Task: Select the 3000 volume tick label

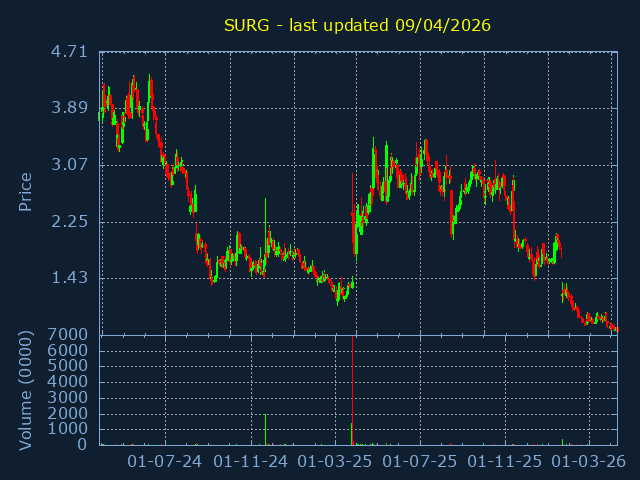Action: [69, 397]
